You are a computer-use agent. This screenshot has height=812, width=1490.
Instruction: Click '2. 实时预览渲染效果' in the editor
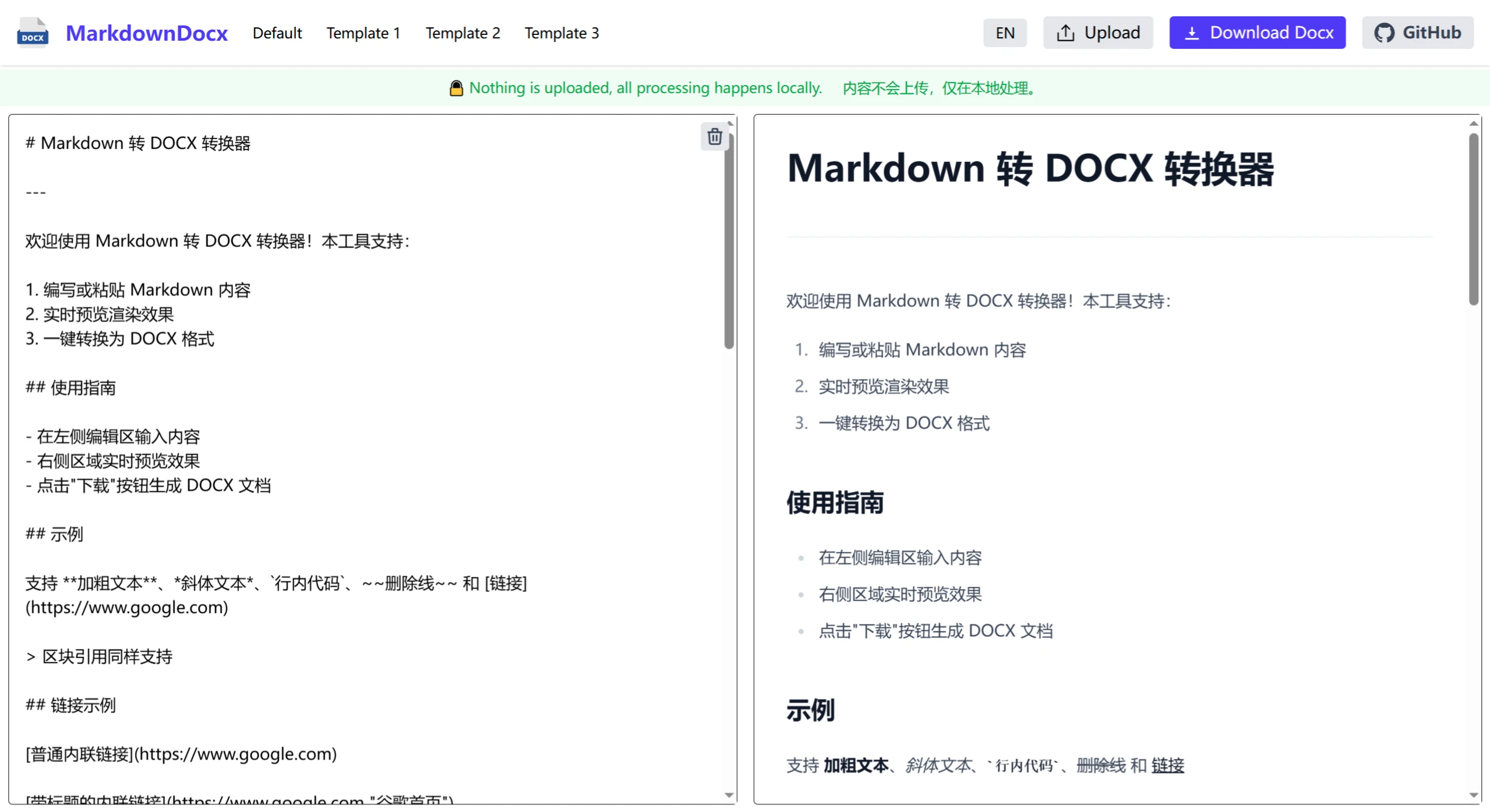100,315
